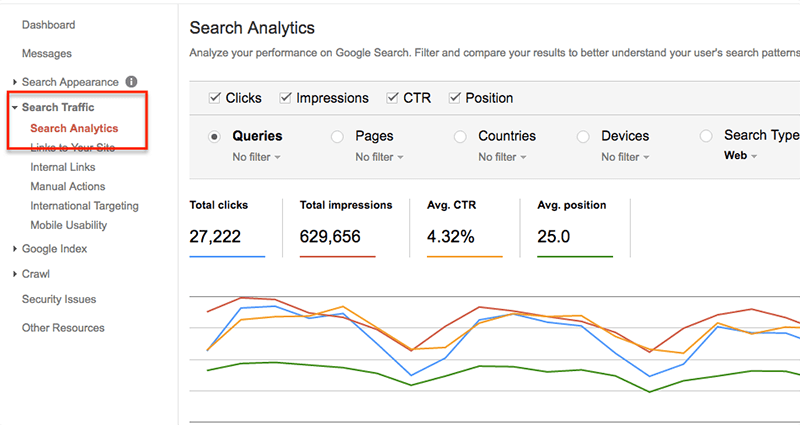
Task: Click the Security Issues link
Action: pos(59,299)
